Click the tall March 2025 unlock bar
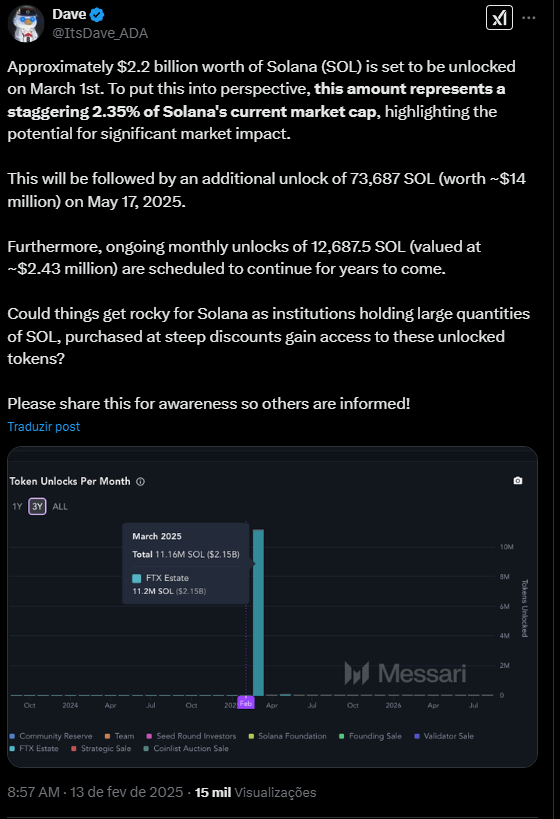 [258, 612]
